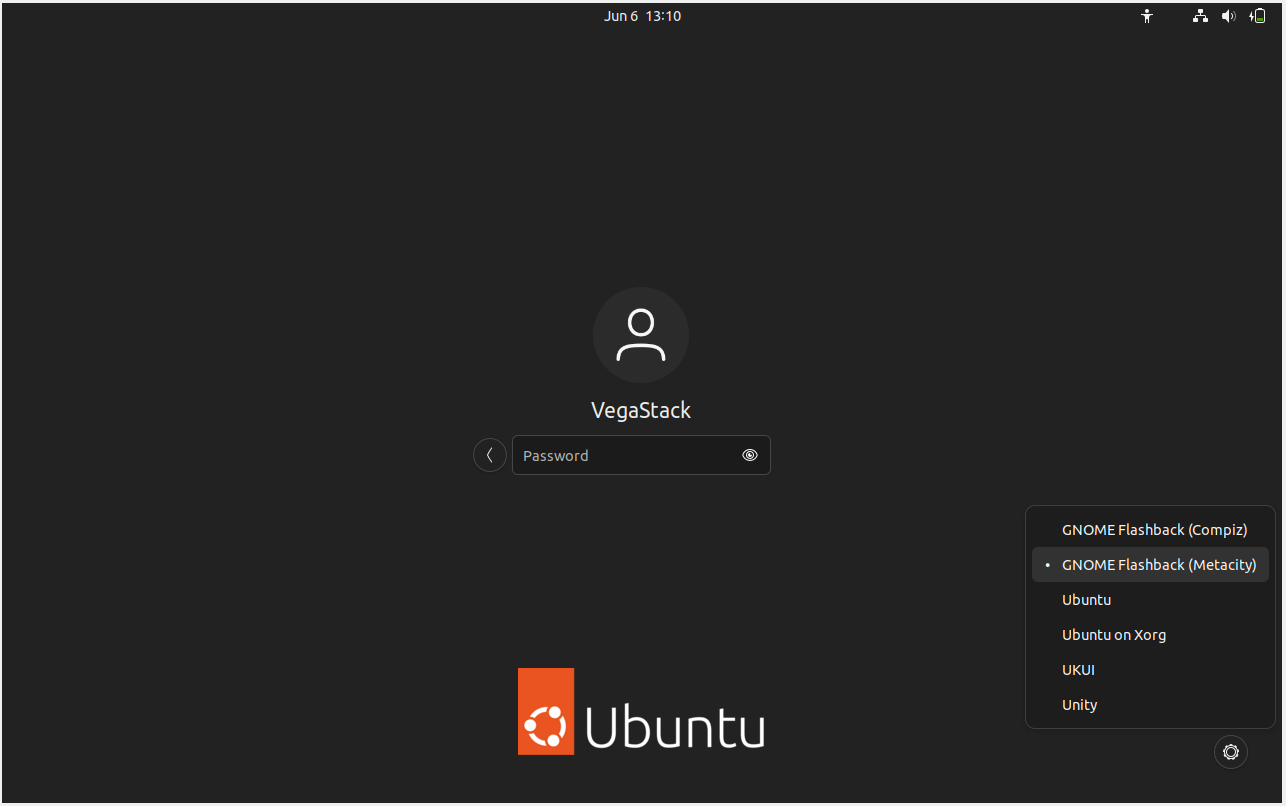Go back with the chevron button
Image resolution: width=1286 pixels, height=806 pixels.
click(490, 455)
